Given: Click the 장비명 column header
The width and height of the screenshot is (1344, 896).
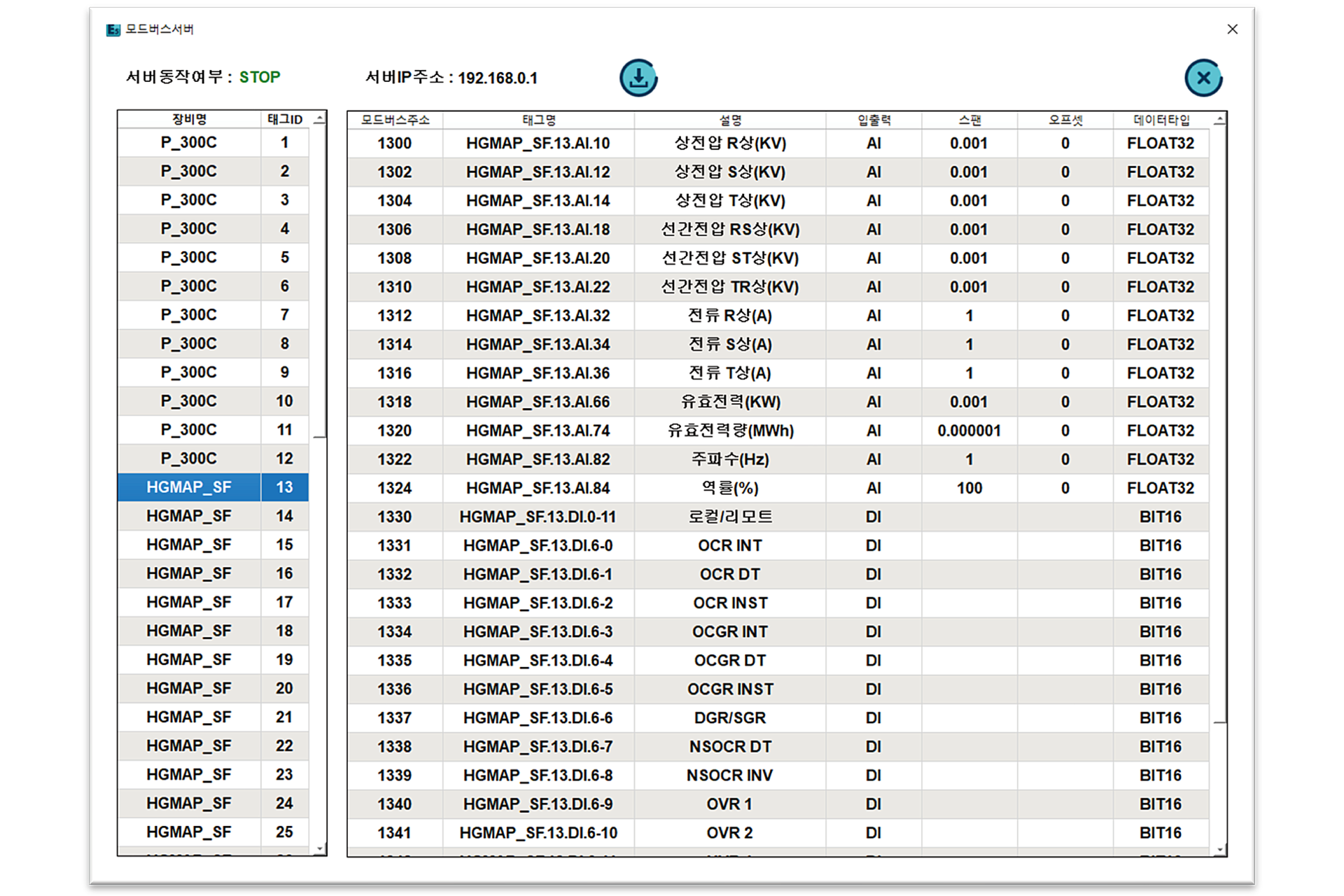Looking at the screenshot, I should click(189, 120).
